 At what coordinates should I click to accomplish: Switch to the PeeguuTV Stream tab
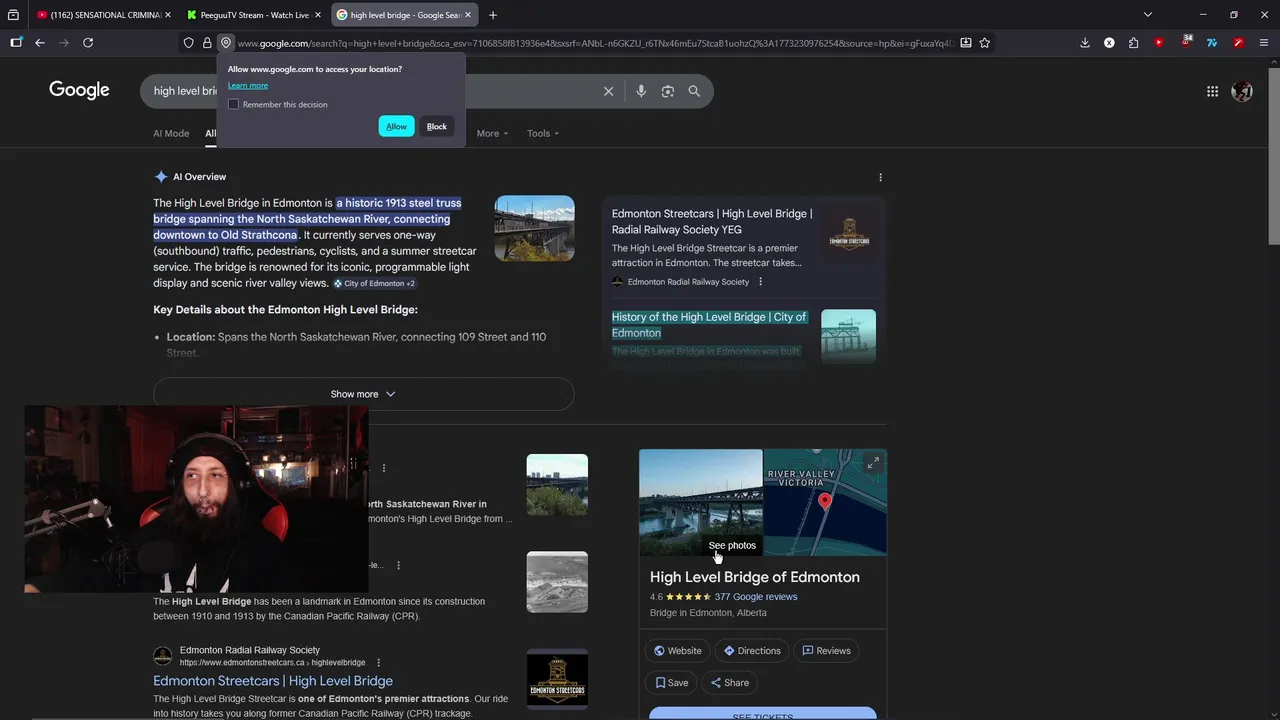click(x=254, y=15)
